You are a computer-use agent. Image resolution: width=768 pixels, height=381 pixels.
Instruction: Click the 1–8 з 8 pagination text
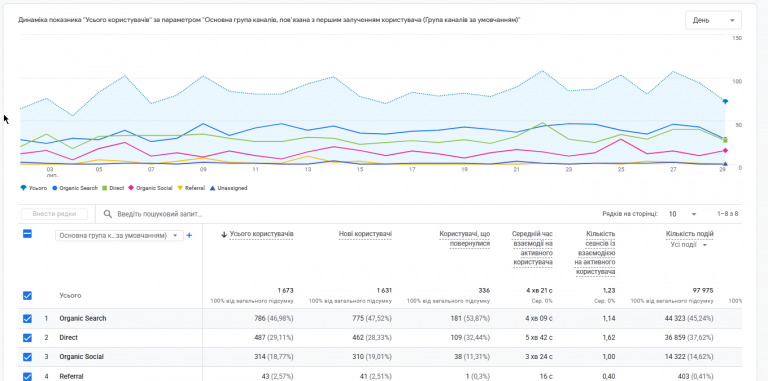[x=727, y=214]
